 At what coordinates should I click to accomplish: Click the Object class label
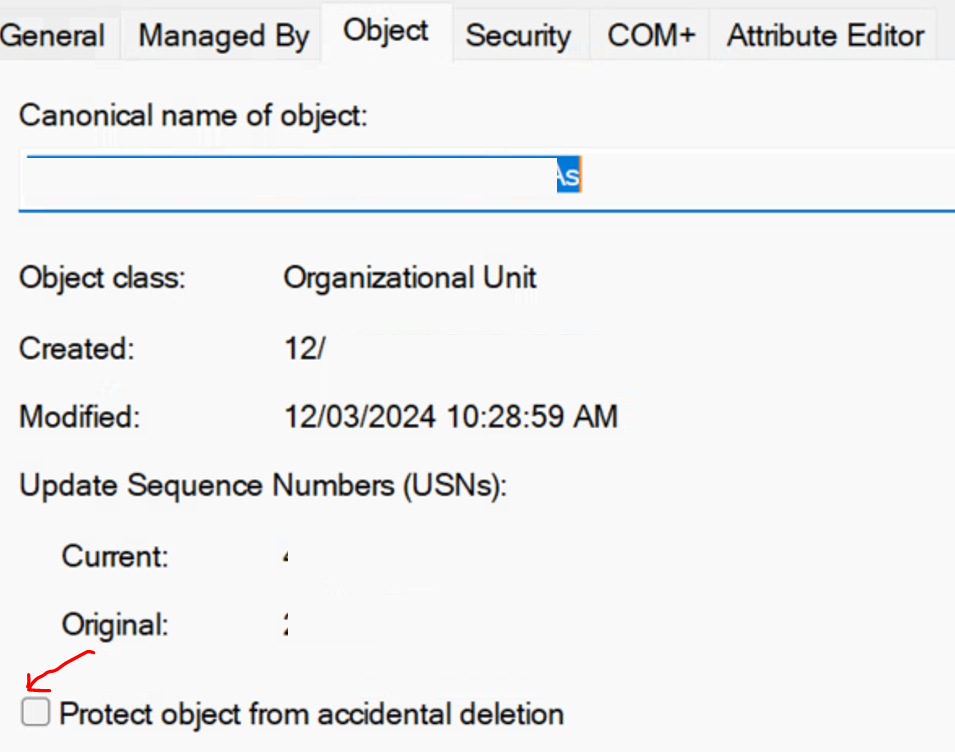point(102,279)
